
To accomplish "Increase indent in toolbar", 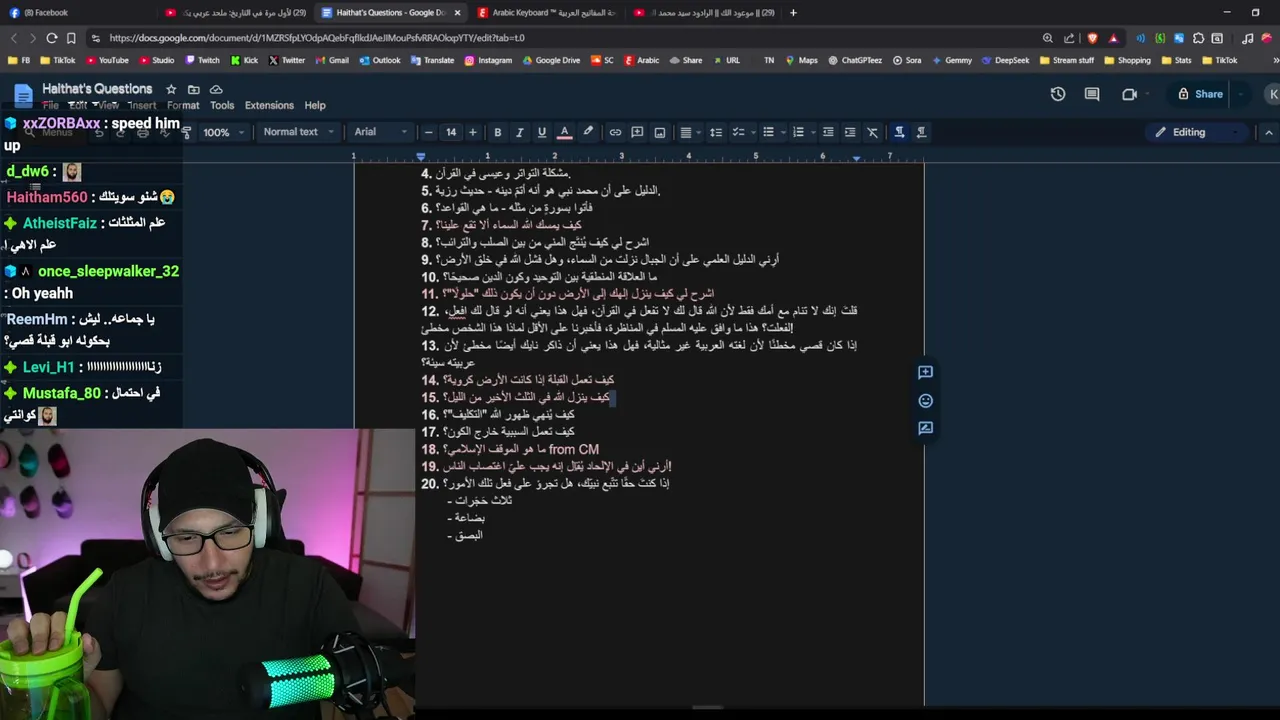I will (x=849, y=132).
